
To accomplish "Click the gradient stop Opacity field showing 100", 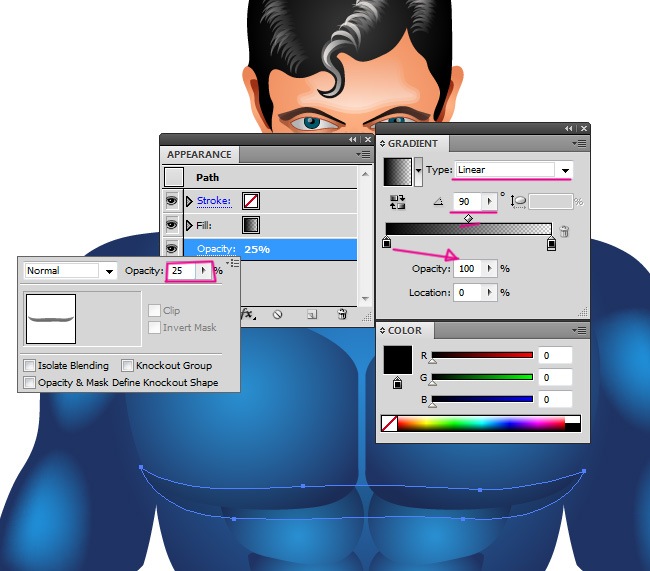I will coord(467,268).
